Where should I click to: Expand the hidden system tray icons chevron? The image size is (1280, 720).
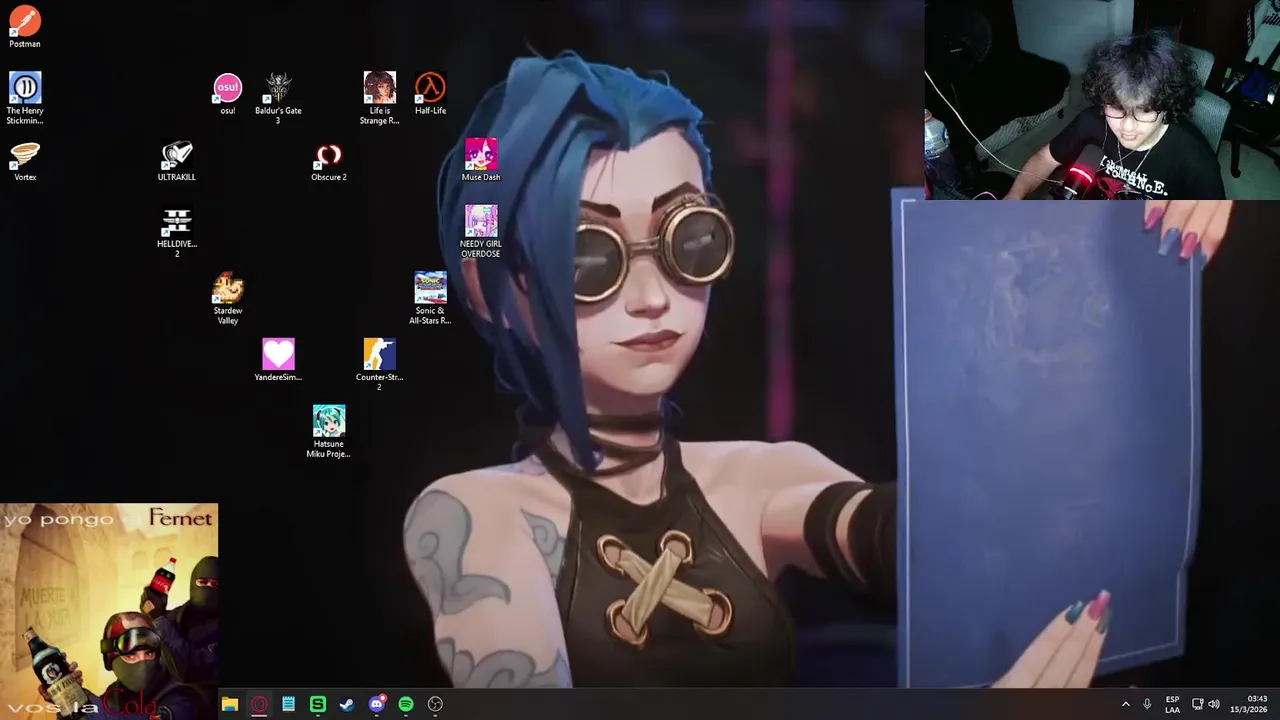click(1126, 704)
